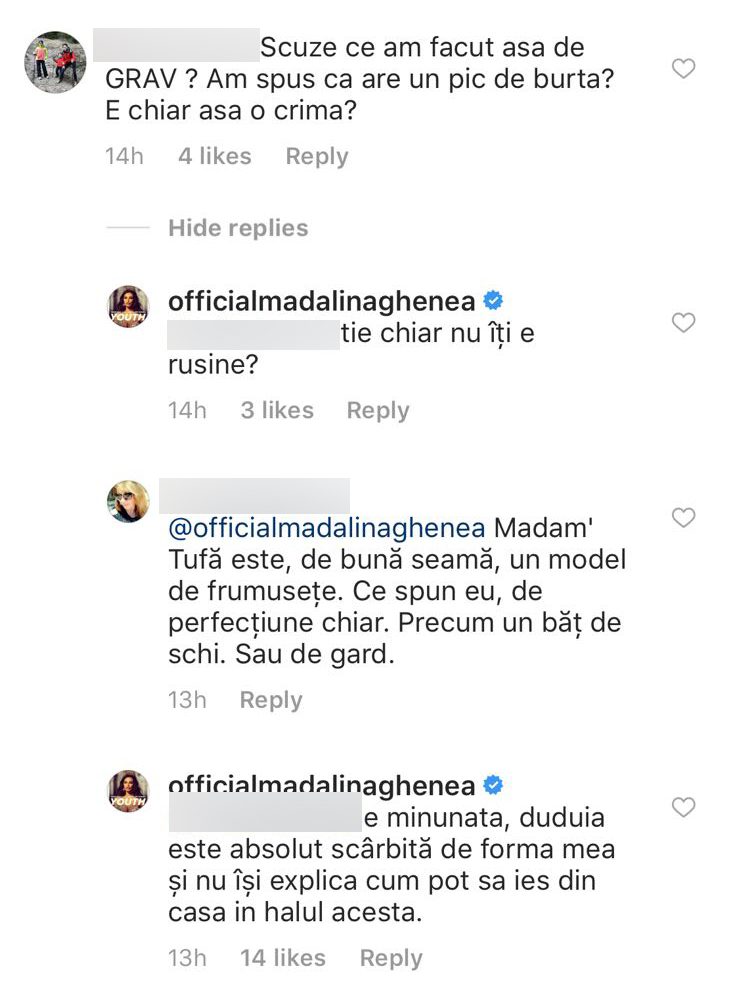Tap verified badge above the "rusine" reply
Image resolution: width=739 pixels, height=992 pixels.
(x=494, y=300)
